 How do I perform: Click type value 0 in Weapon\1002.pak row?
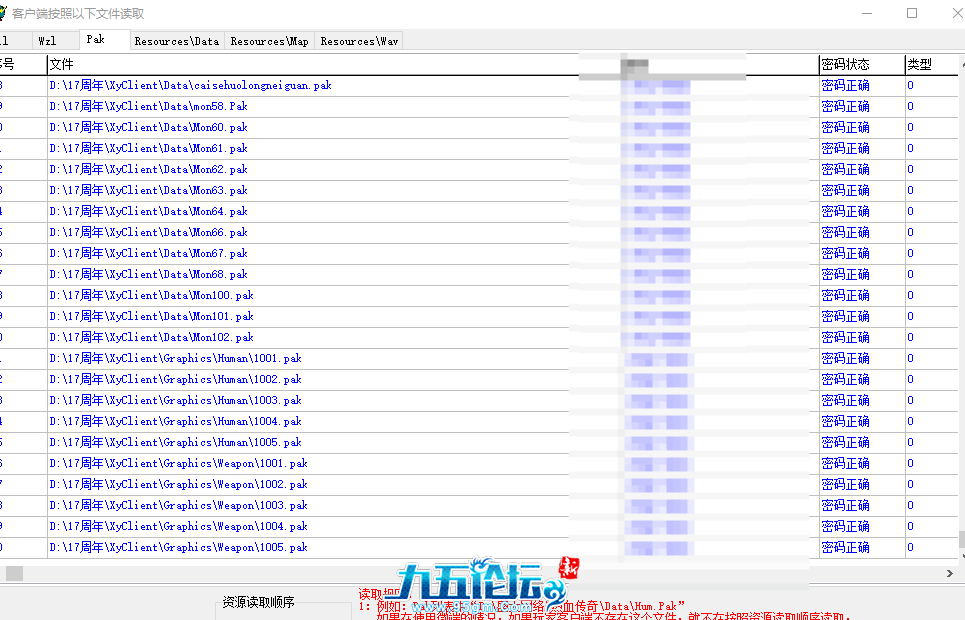(x=910, y=484)
